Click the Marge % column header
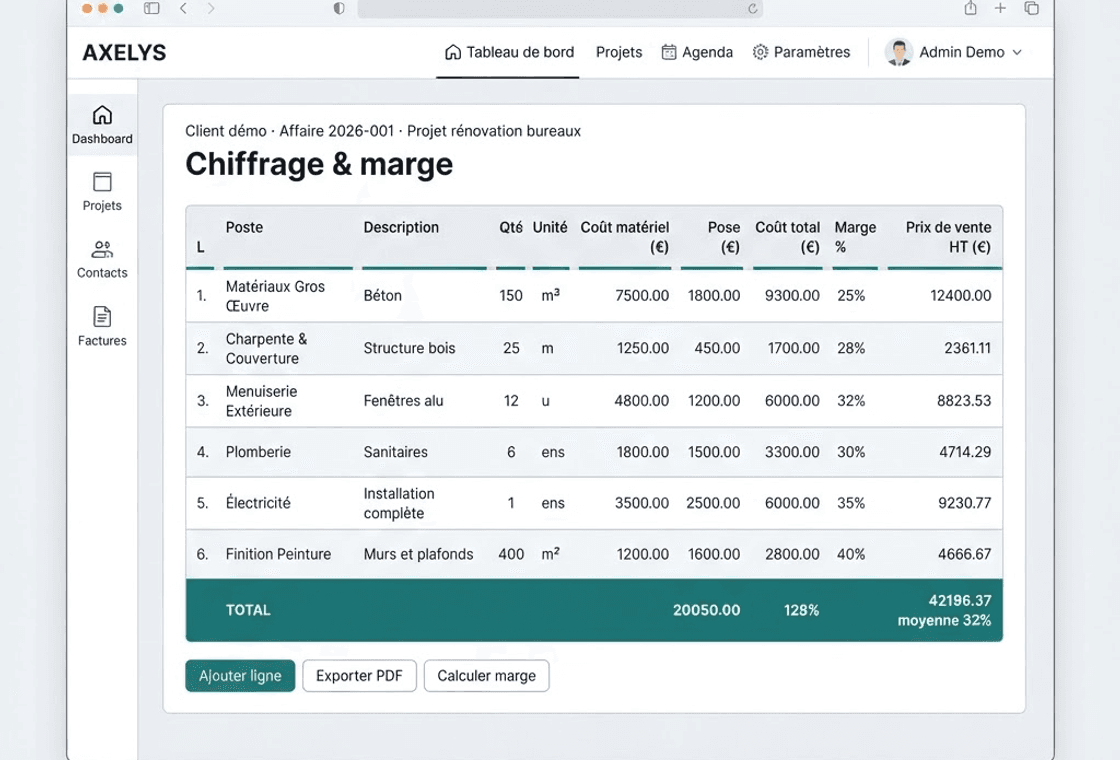Viewport: 1120px width, 760px height. coord(855,237)
